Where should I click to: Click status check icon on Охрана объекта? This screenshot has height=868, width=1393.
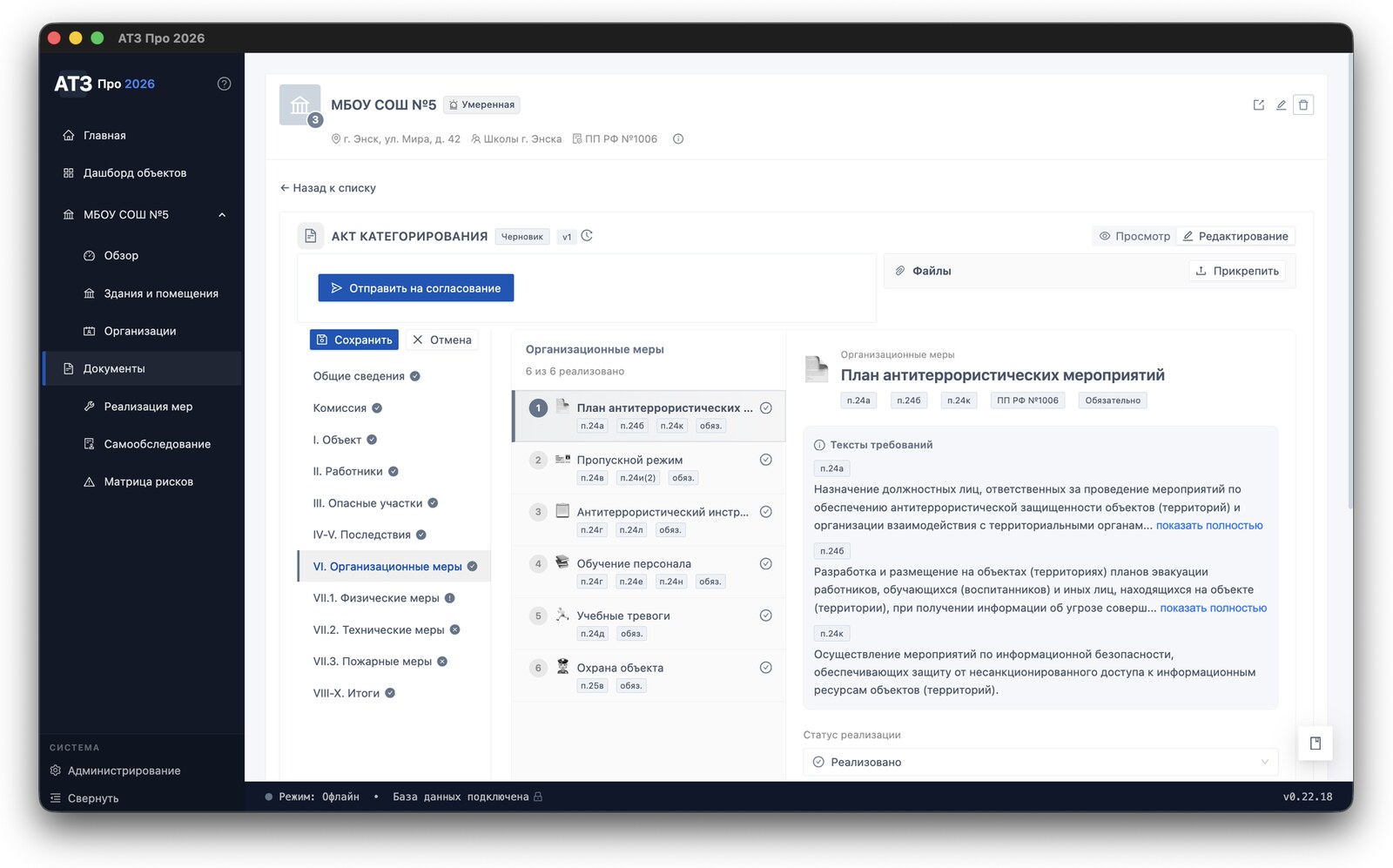click(x=766, y=668)
